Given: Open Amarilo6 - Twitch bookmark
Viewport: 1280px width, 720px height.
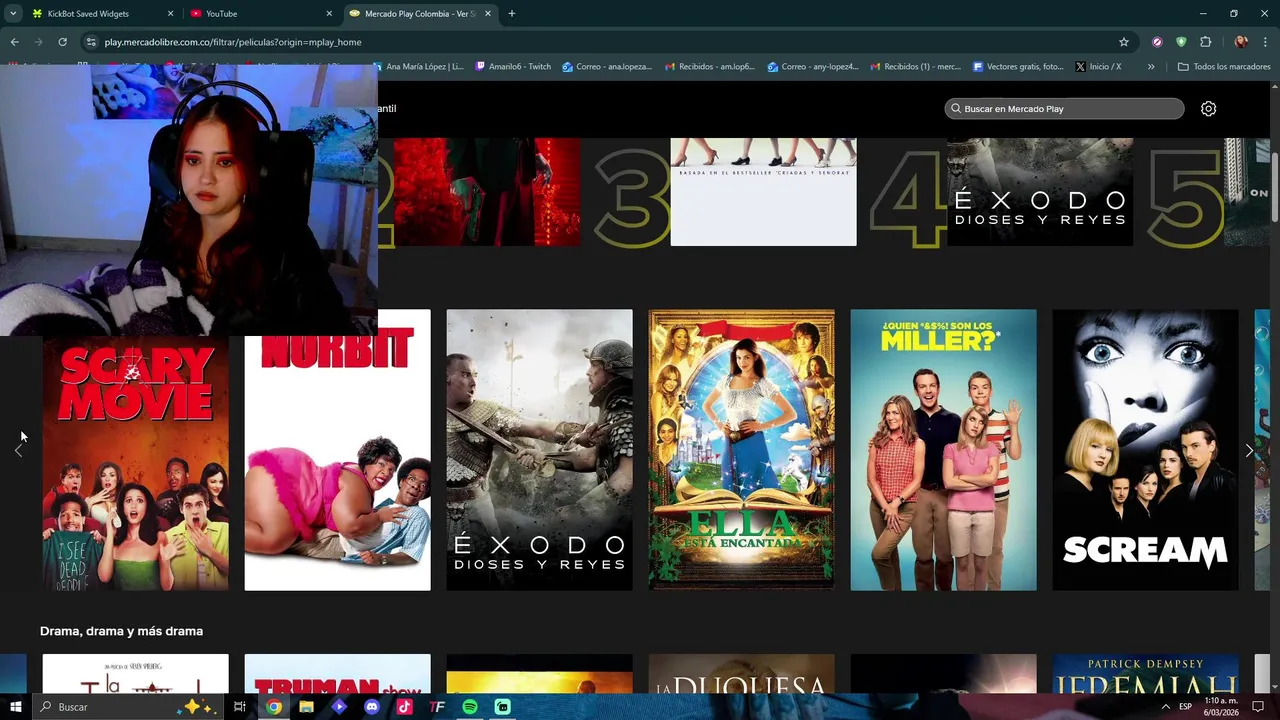Looking at the screenshot, I should (x=513, y=67).
